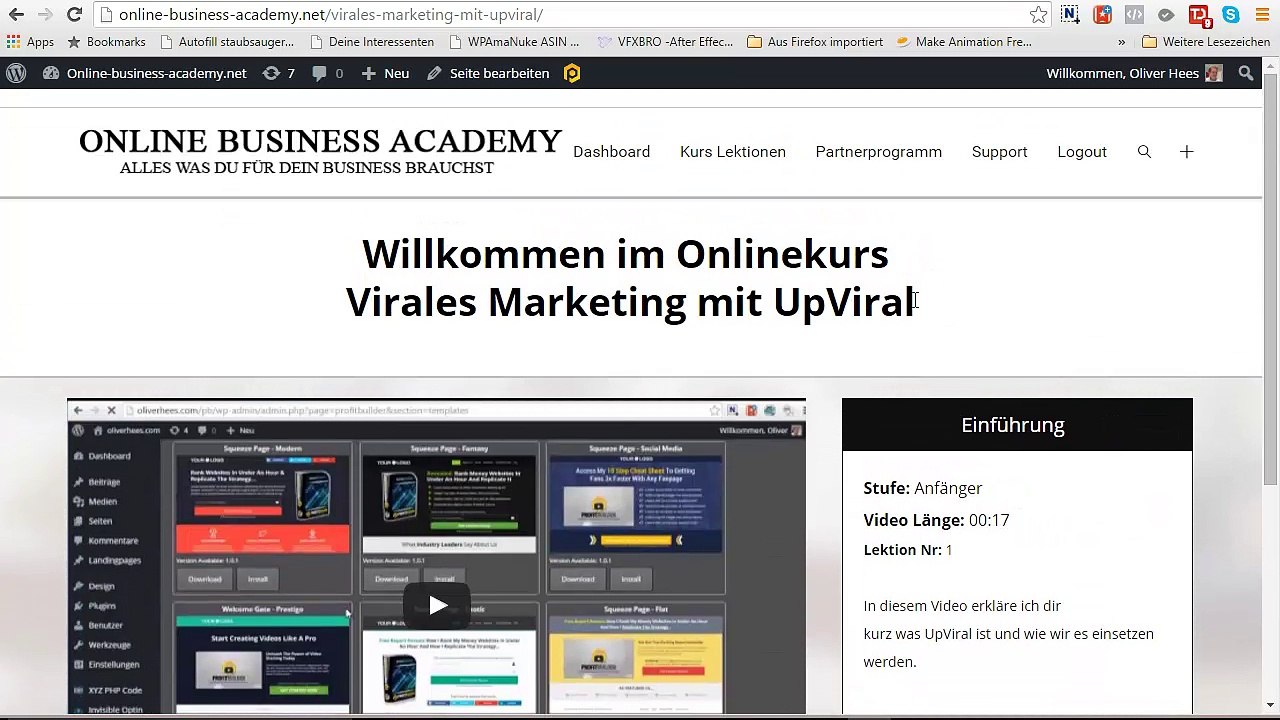Go back with the browser back arrow

(16, 15)
